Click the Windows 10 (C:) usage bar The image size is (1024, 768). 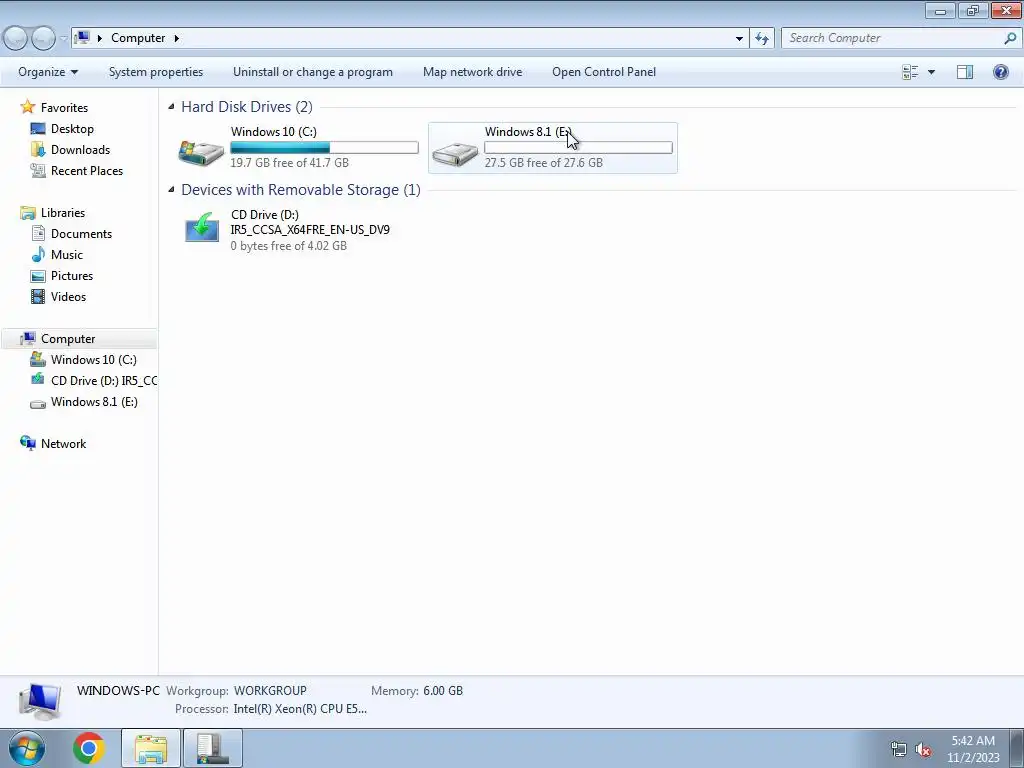(x=325, y=148)
